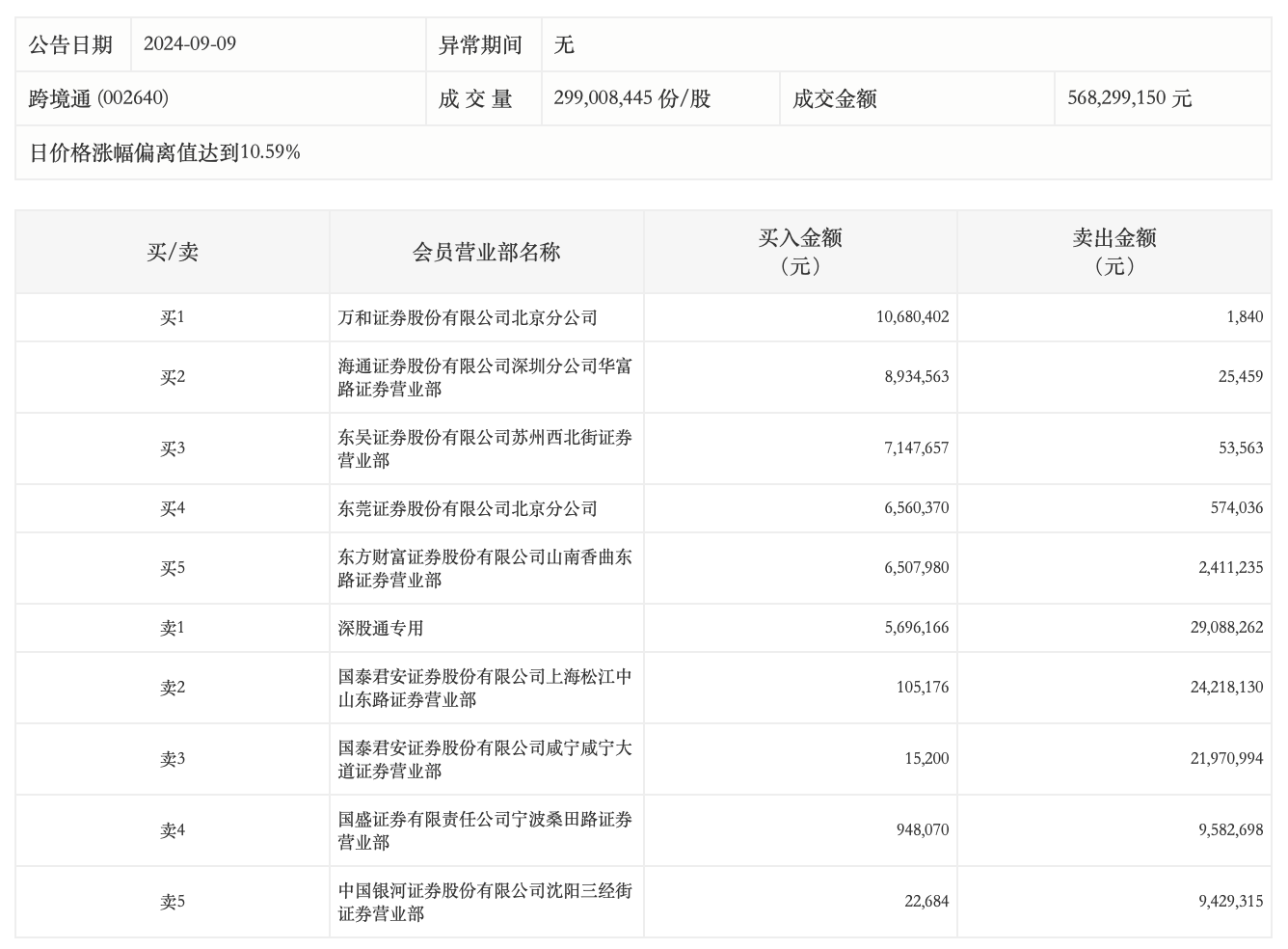Screen dimensions: 1288x949
Task: Click the buy amount 10,680,402 cell
Action: [x=912, y=317]
